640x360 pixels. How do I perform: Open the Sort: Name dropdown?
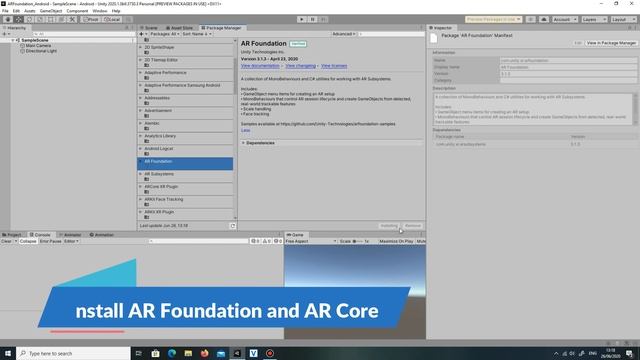coord(197,34)
